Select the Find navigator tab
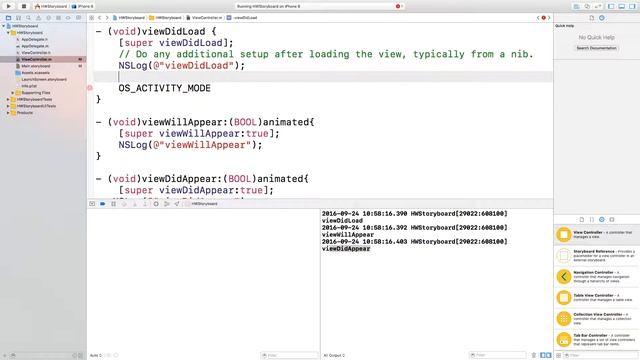640x360 pixels. coord(28,18)
